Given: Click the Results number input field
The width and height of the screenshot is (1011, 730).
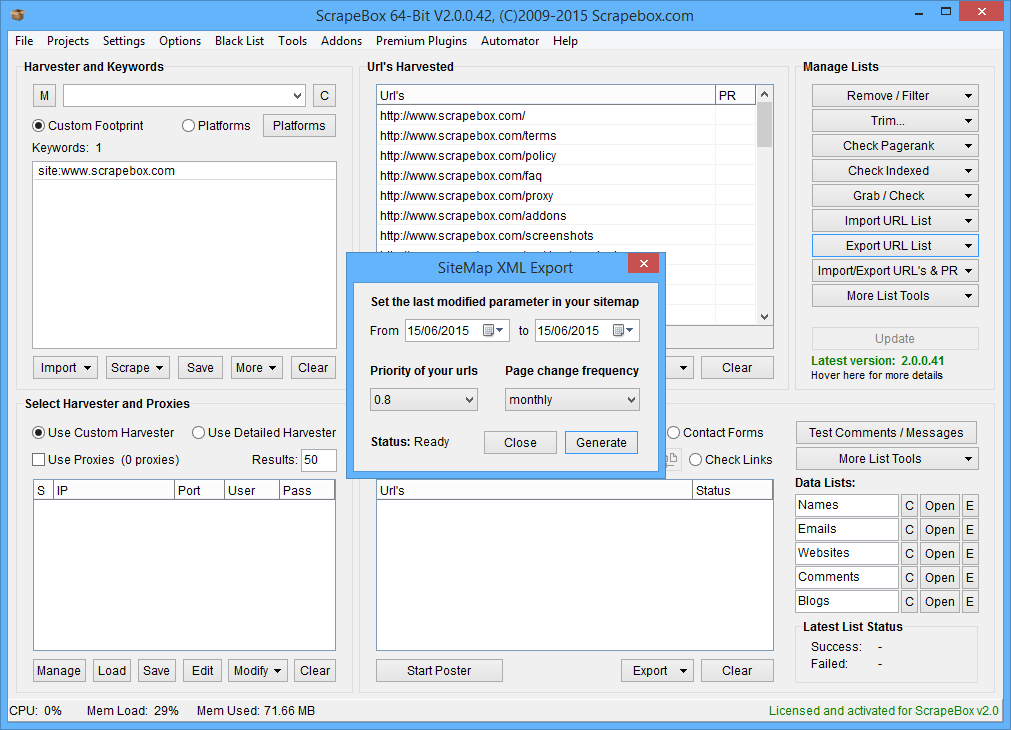Looking at the screenshot, I should 318,460.
